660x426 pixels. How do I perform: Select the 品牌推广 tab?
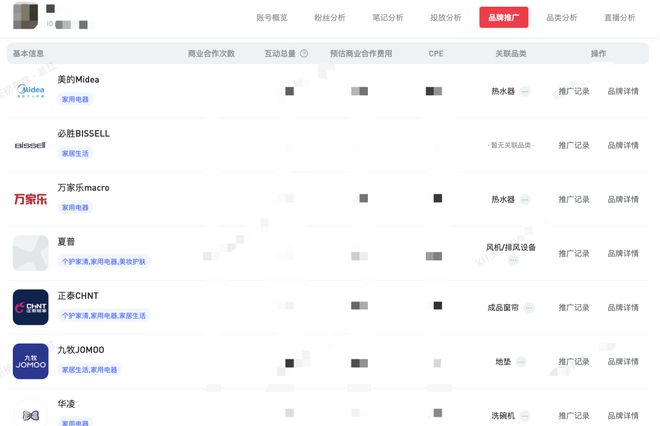click(x=504, y=18)
